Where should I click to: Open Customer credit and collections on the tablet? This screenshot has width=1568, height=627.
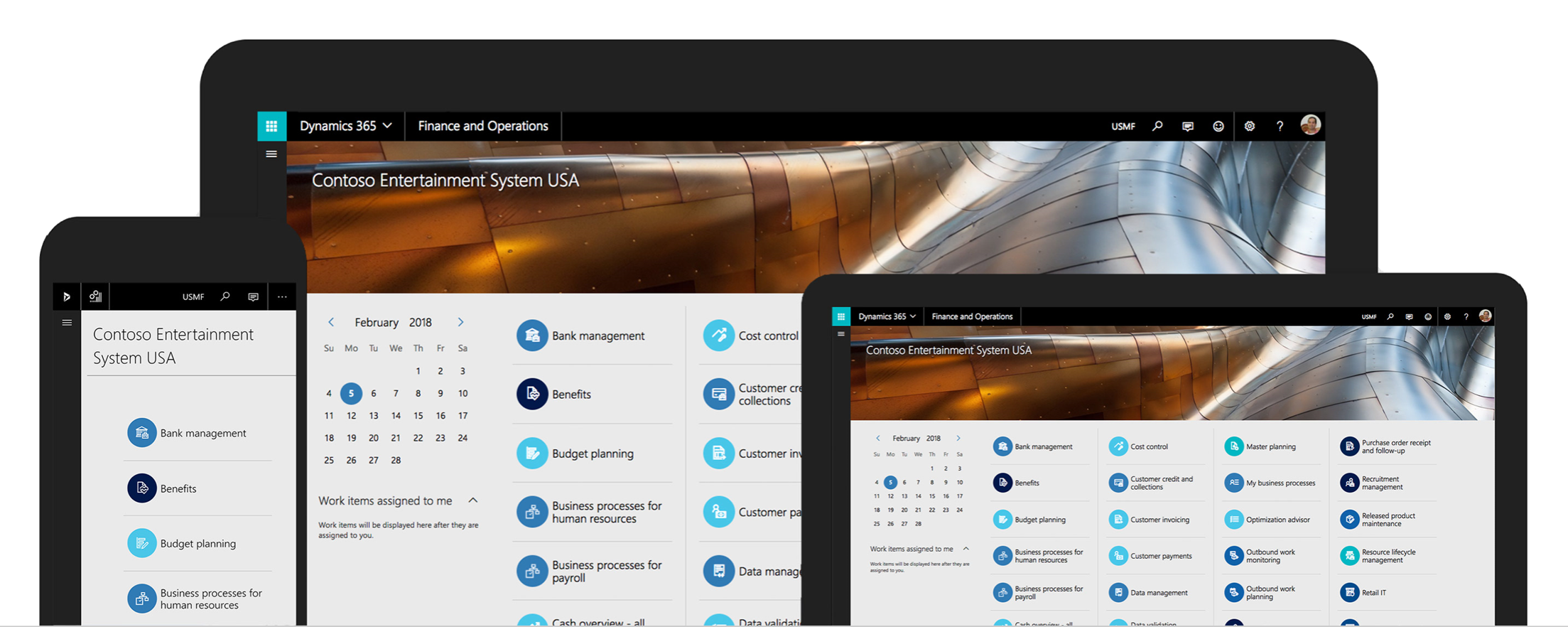tap(1152, 483)
